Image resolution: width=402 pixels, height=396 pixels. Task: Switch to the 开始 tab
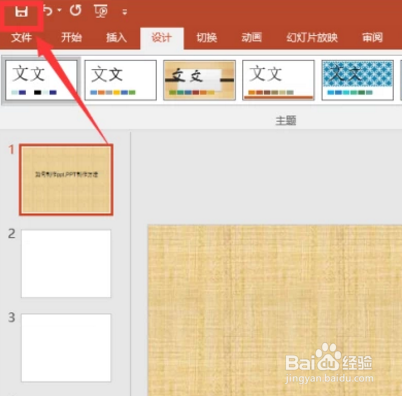[71, 37]
